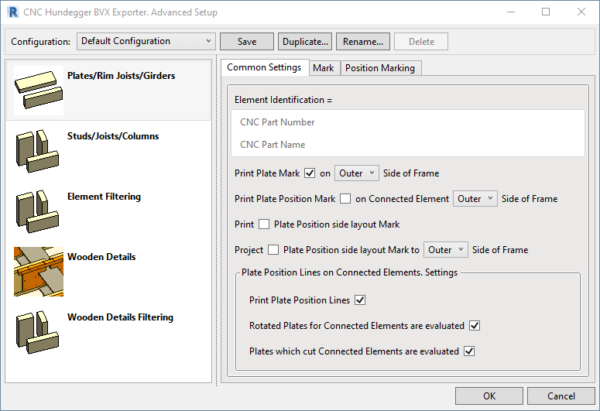Open Print Plate Mark side dropdown
The image size is (600, 411).
coord(357,173)
